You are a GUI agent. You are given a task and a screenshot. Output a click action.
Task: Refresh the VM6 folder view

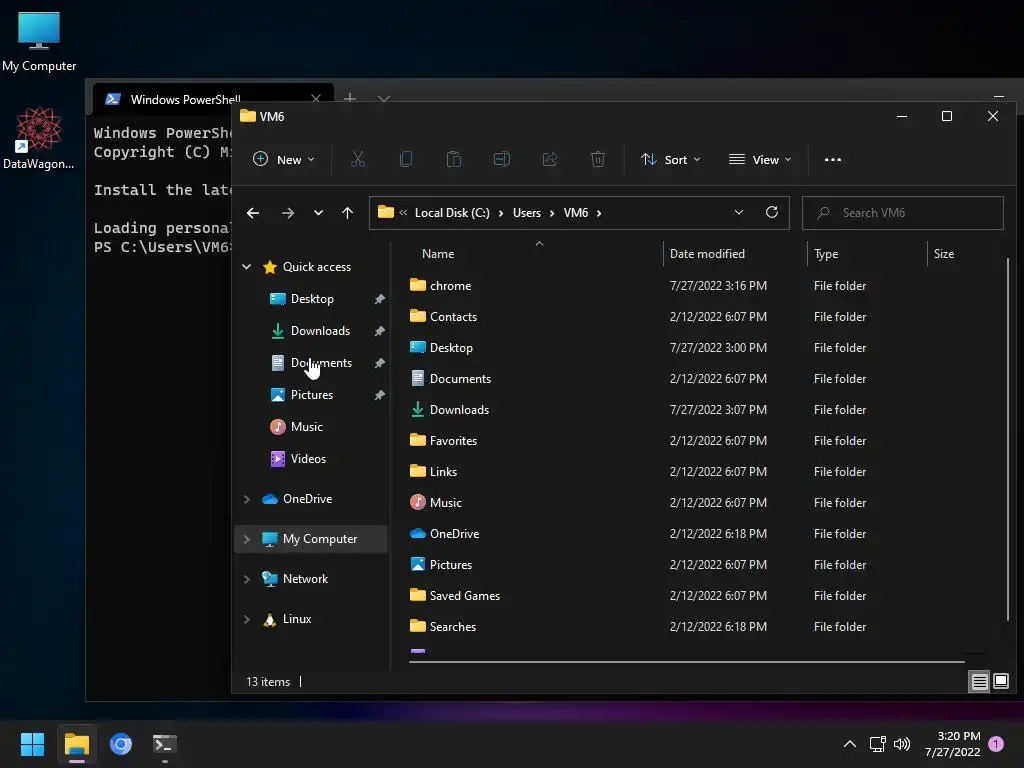772,212
